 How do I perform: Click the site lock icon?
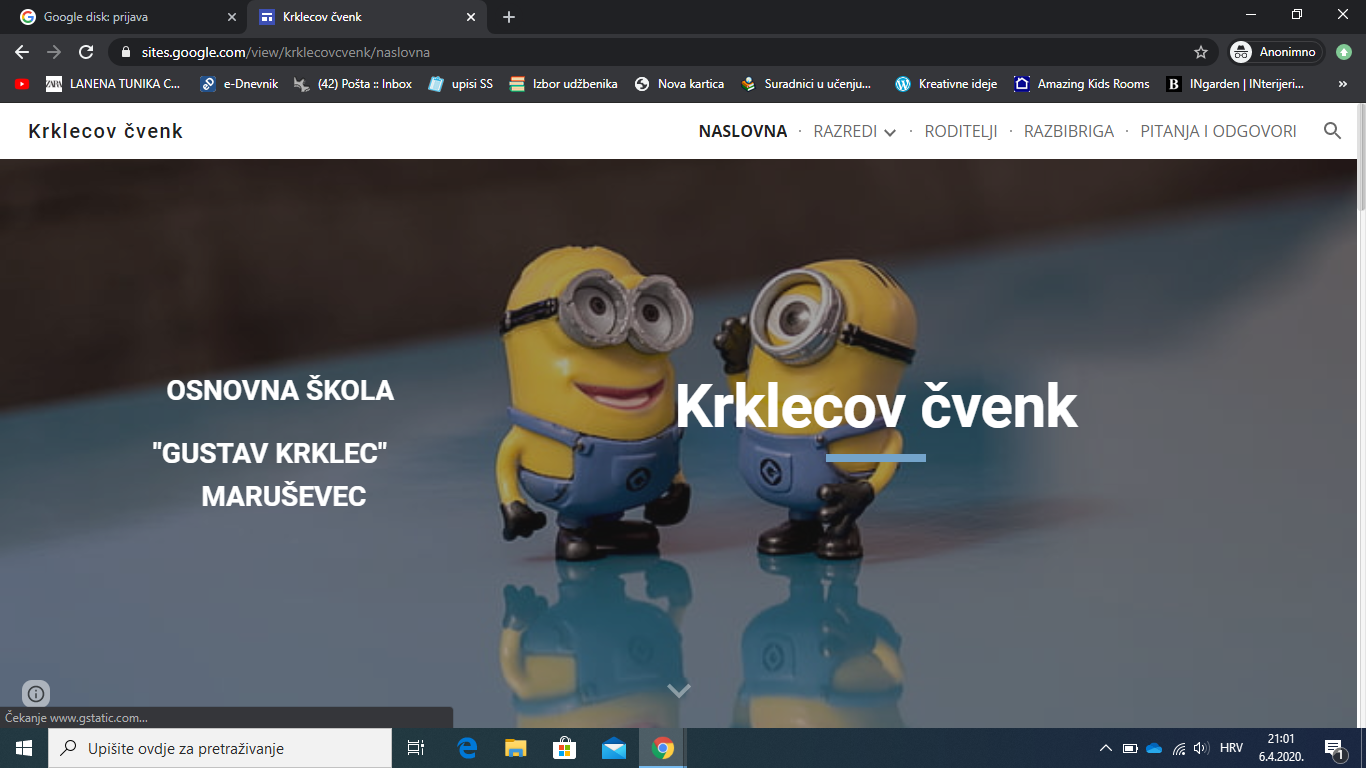tap(125, 52)
